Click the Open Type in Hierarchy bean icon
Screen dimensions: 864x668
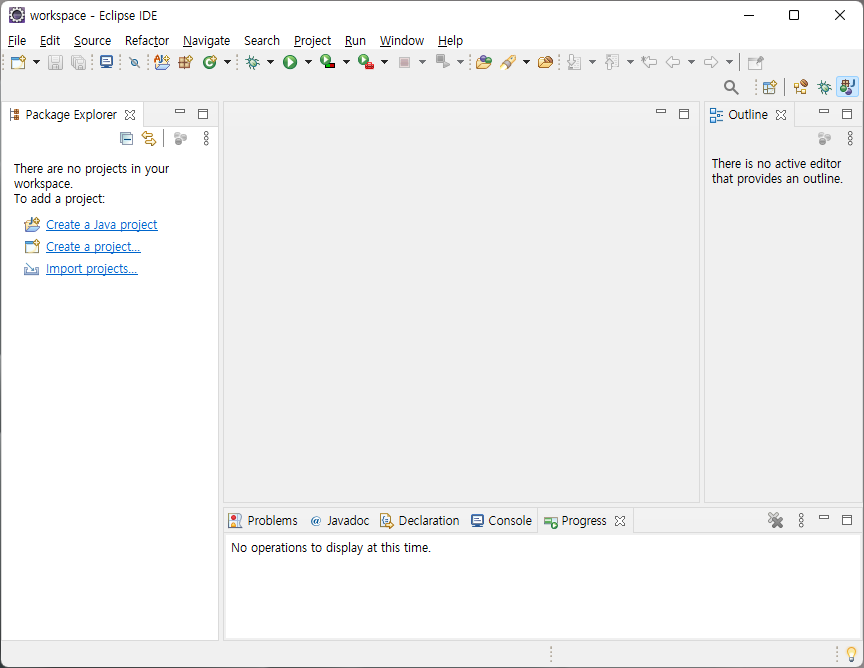[546, 62]
